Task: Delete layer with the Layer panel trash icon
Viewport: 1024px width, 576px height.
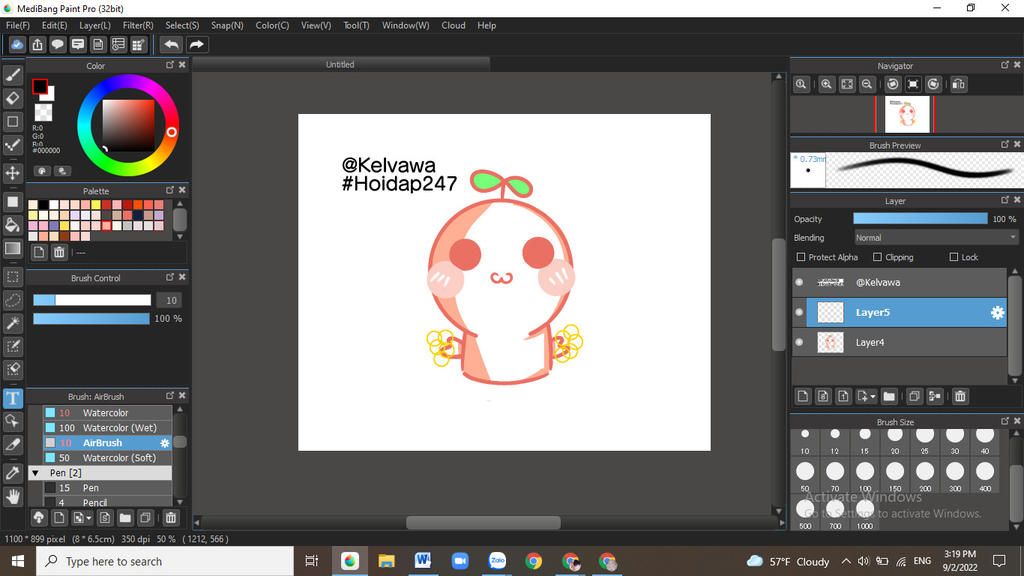Action: 960,396
